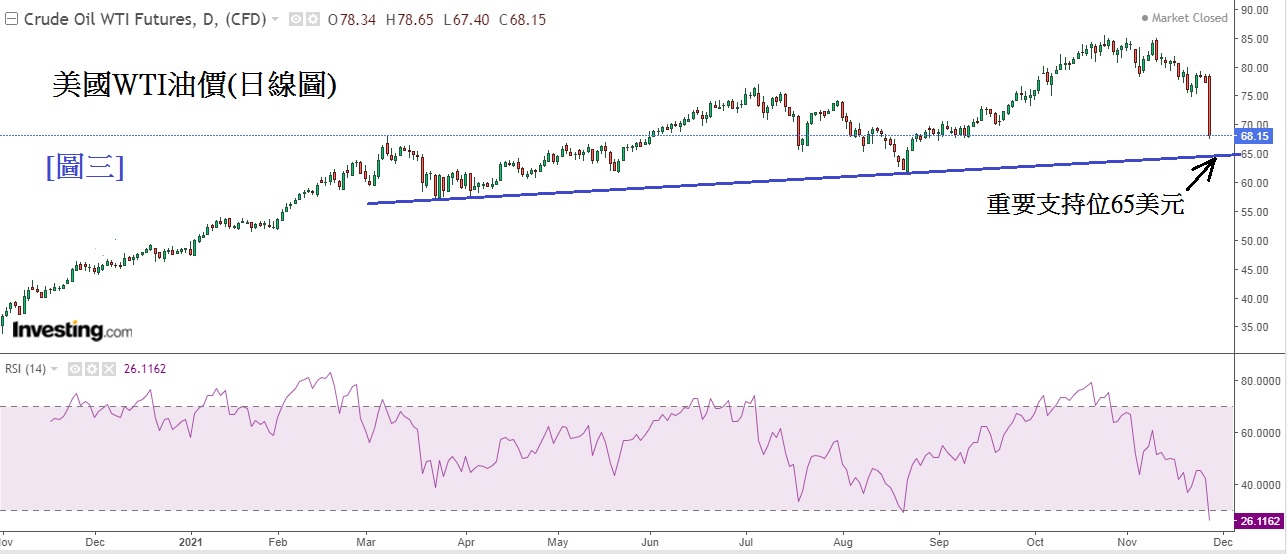The width and height of the screenshot is (1287, 554).
Task: Click the 26.1162 RSI value tag on the RSI axis
Action: (x=1259, y=520)
